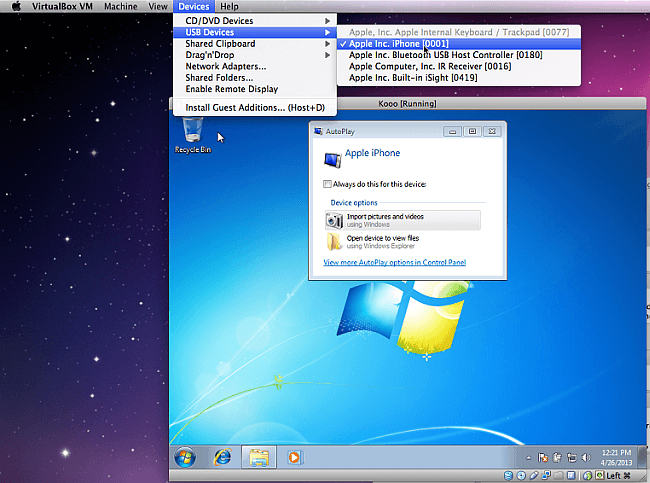Open the View menu
The width and height of the screenshot is (650, 483).
click(x=158, y=6)
